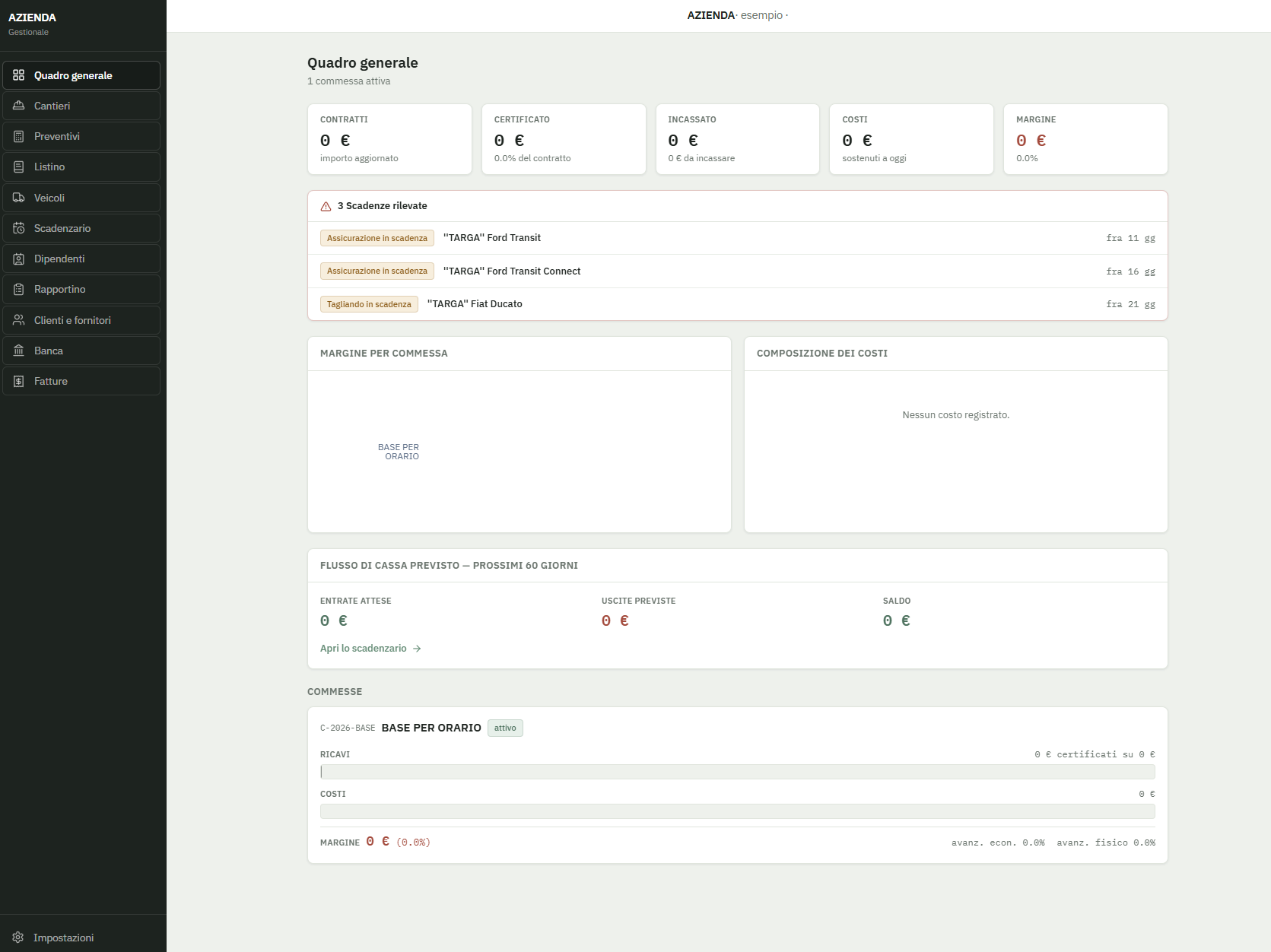
Task: Click 'avanz. fisico 0.0%' text
Action: [1106, 843]
